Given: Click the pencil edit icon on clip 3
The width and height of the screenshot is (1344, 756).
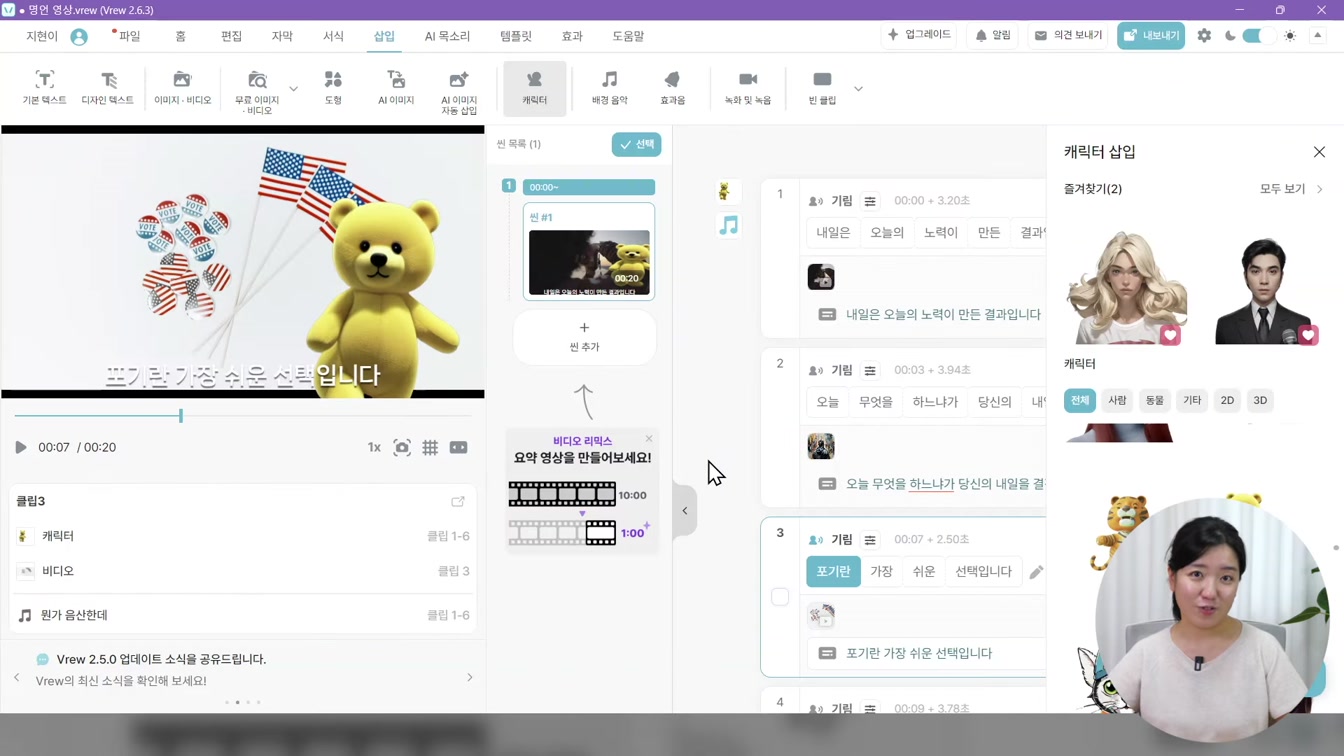Looking at the screenshot, I should point(1036,572).
